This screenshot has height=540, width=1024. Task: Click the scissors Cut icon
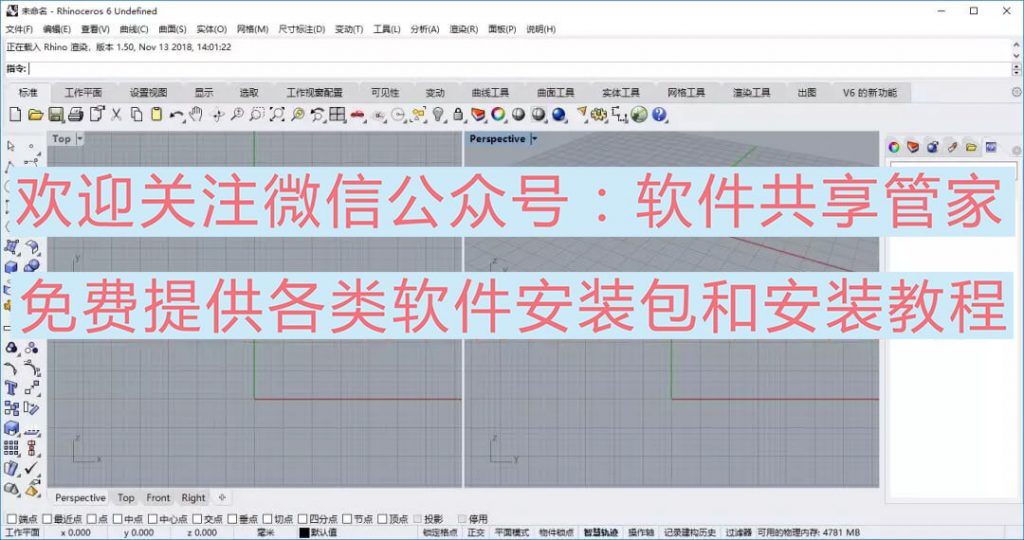click(116, 114)
